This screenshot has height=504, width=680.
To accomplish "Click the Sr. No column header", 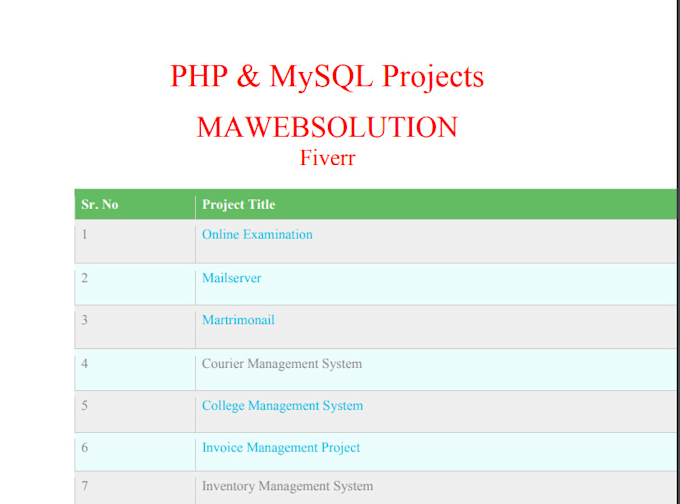I will (99, 205).
